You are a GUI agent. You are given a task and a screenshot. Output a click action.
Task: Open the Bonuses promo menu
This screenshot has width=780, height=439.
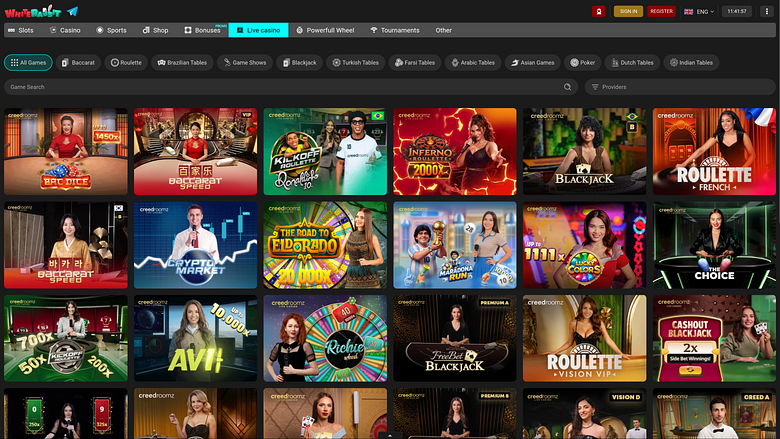pyautogui.click(x=203, y=30)
